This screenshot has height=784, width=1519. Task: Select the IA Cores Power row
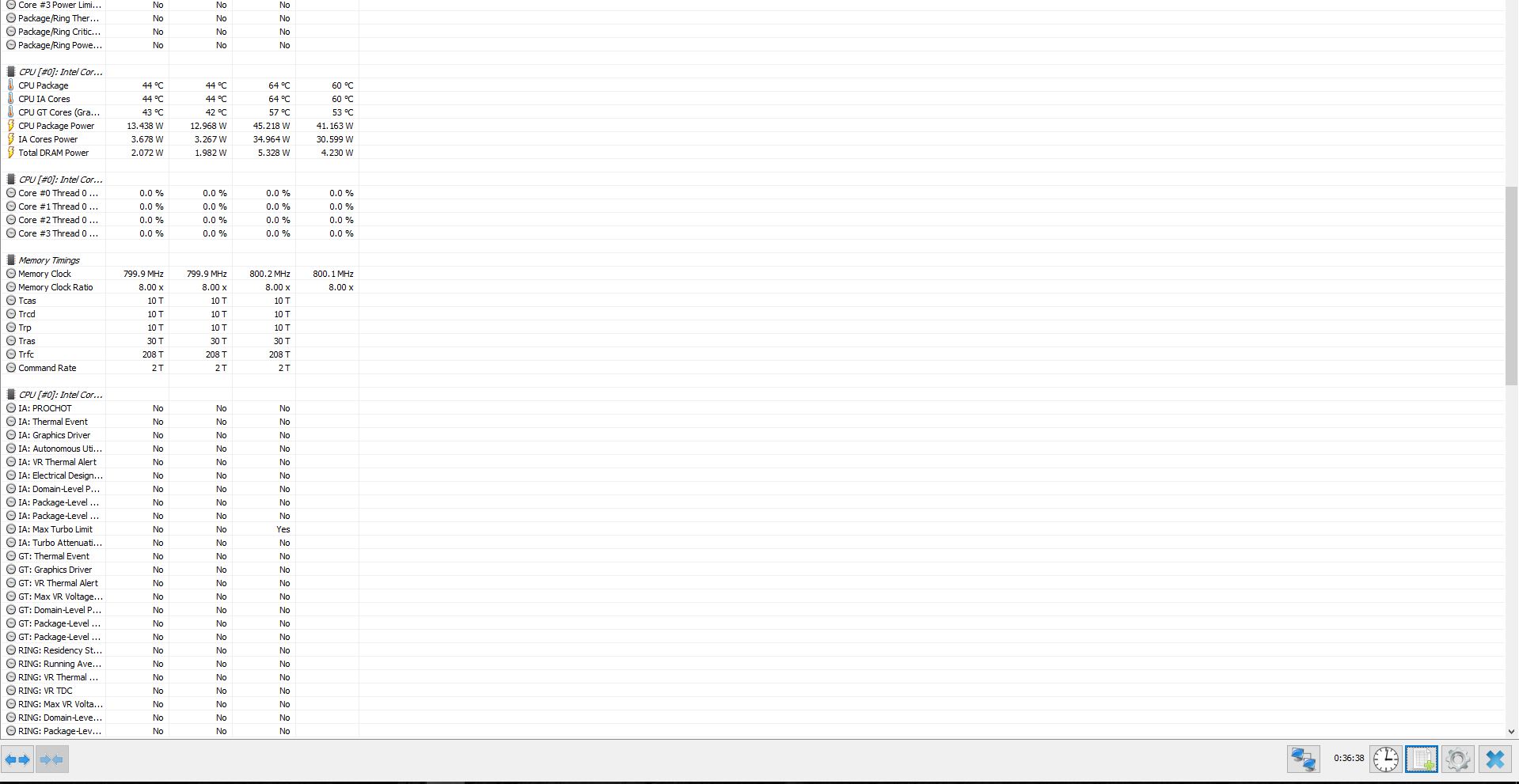[x=180, y=139]
